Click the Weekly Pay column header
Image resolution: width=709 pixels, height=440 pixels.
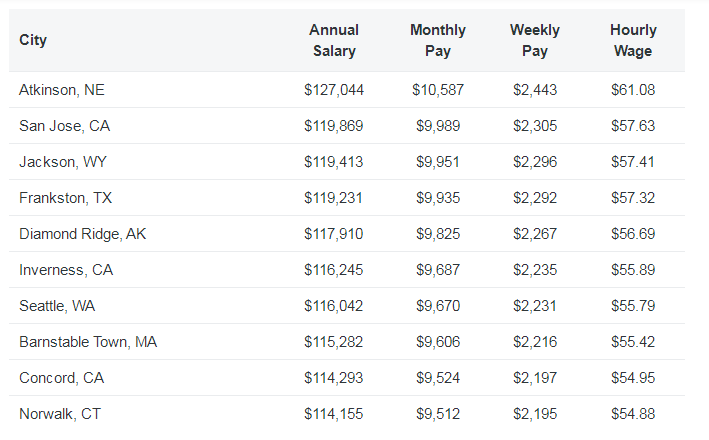point(535,41)
